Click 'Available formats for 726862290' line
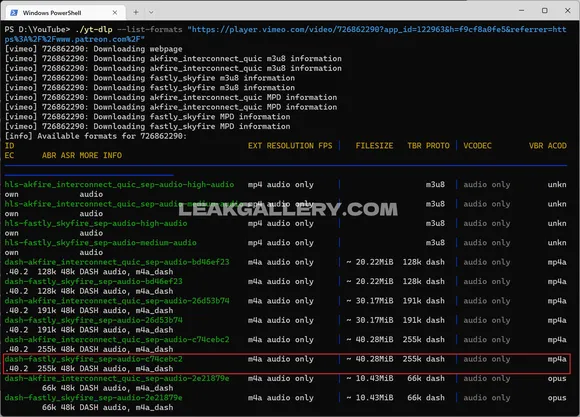Viewport: 580px width, 417px height. coord(96,136)
